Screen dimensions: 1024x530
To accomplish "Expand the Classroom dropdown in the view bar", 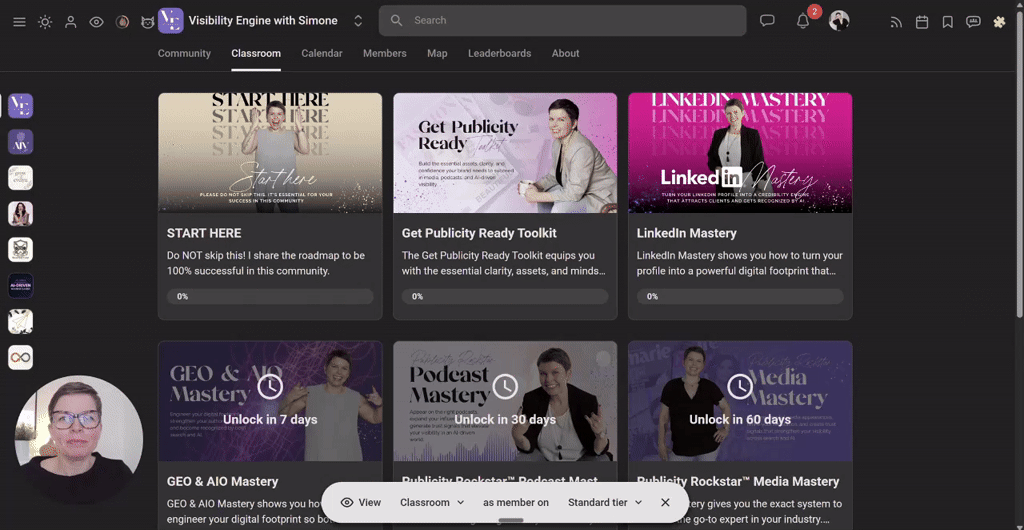I will point(432,503).
